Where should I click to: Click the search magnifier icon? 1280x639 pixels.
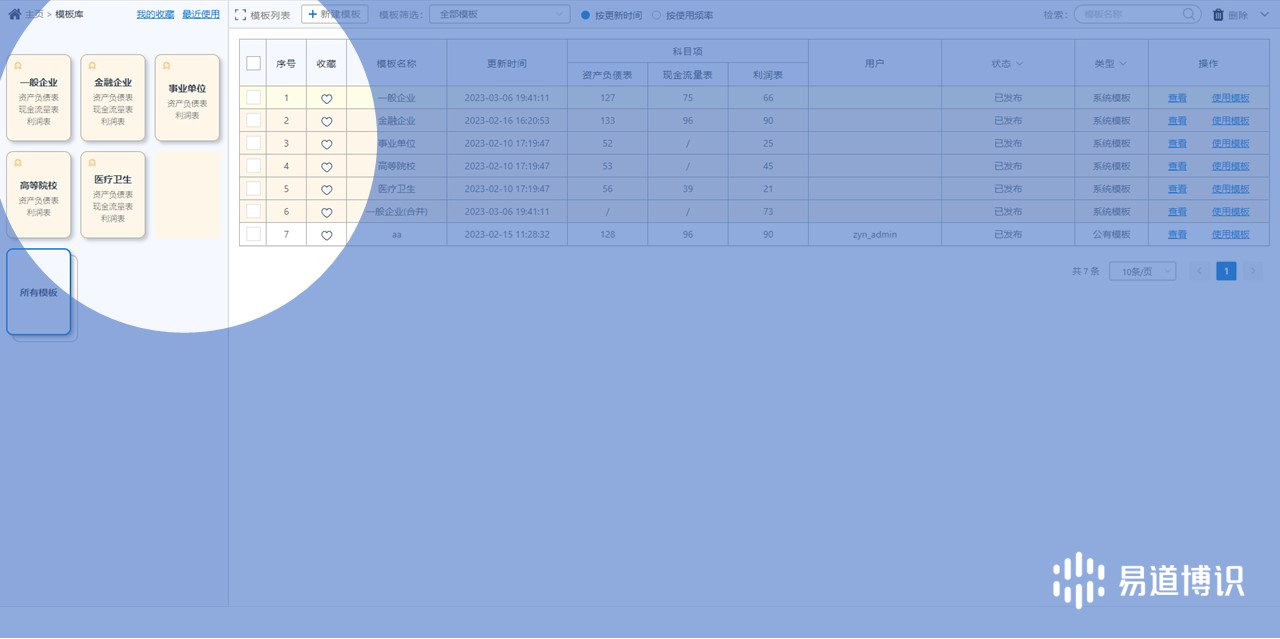(1189, 15)
